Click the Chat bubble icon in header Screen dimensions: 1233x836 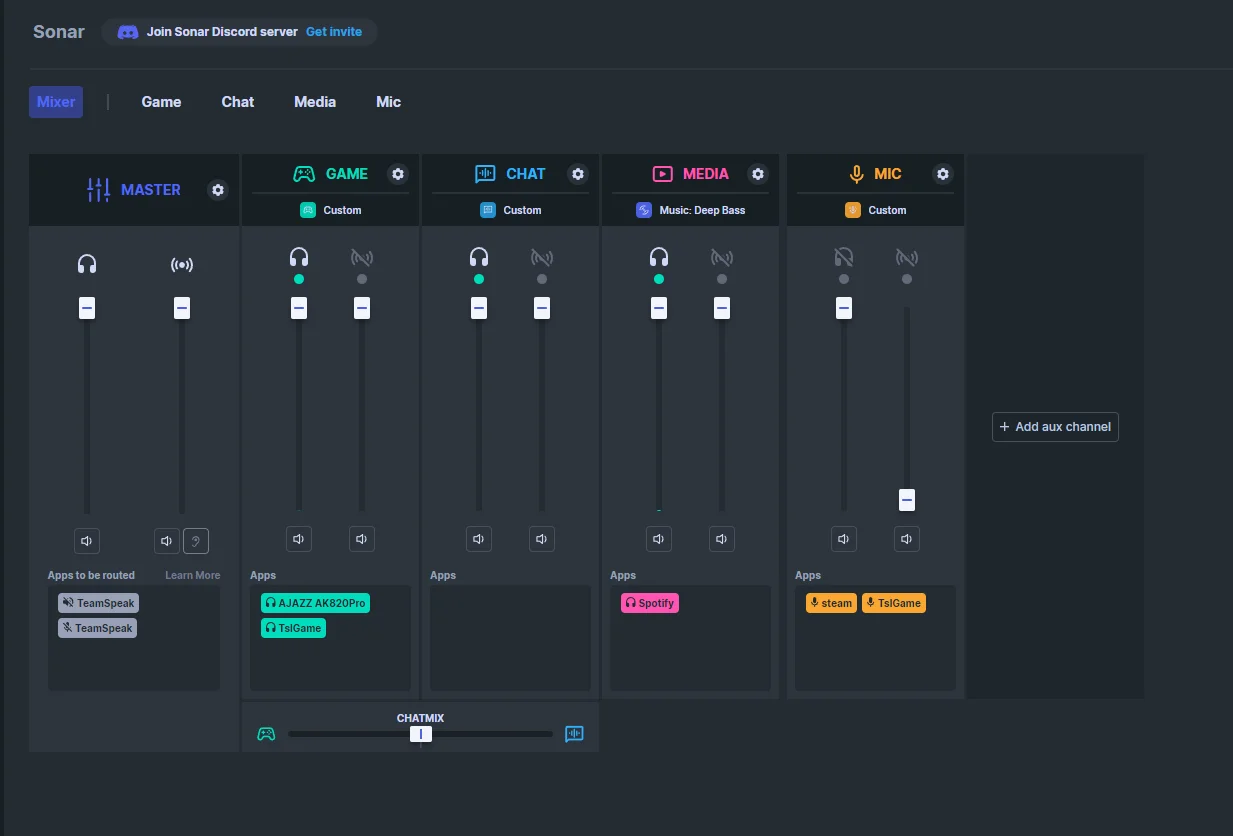[x=485, y=174]
